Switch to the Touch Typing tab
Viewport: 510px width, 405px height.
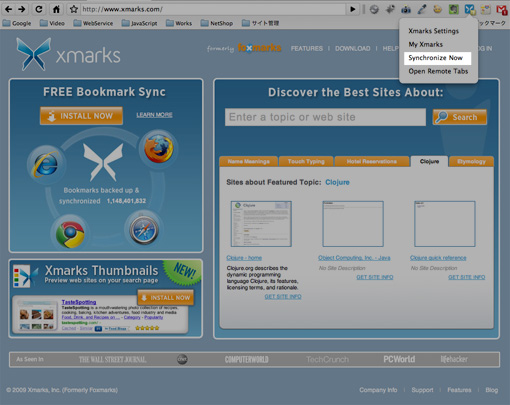tap(306, 161)
